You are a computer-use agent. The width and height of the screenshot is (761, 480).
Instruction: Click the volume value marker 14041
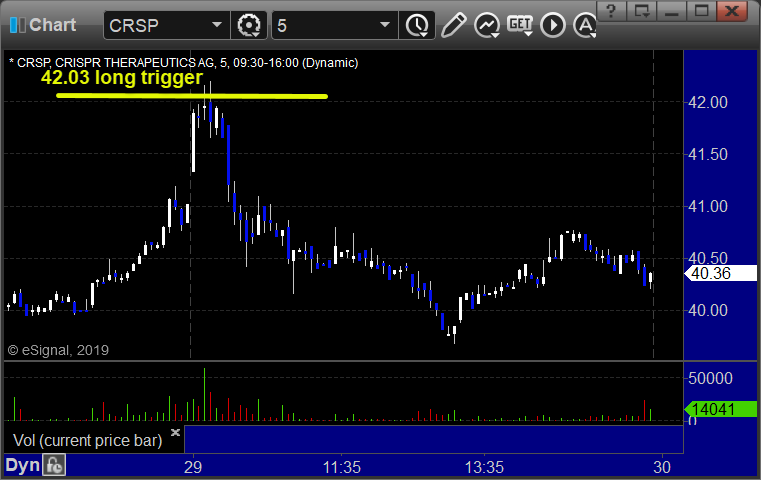[721, 409]
